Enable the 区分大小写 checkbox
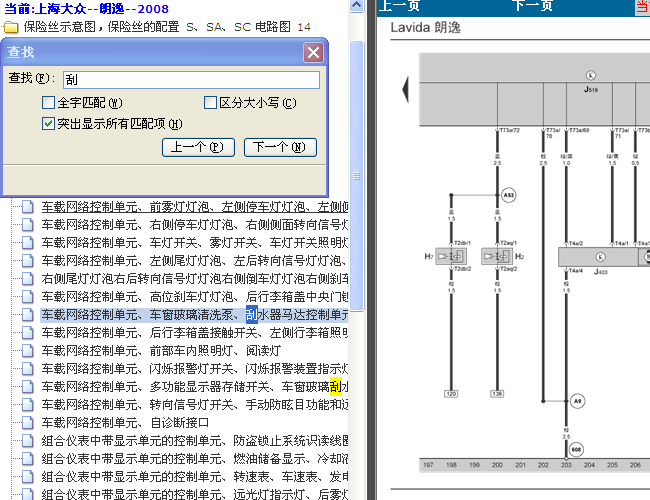The width and height of the screenshot is (650, 500). tap(210, 102)
